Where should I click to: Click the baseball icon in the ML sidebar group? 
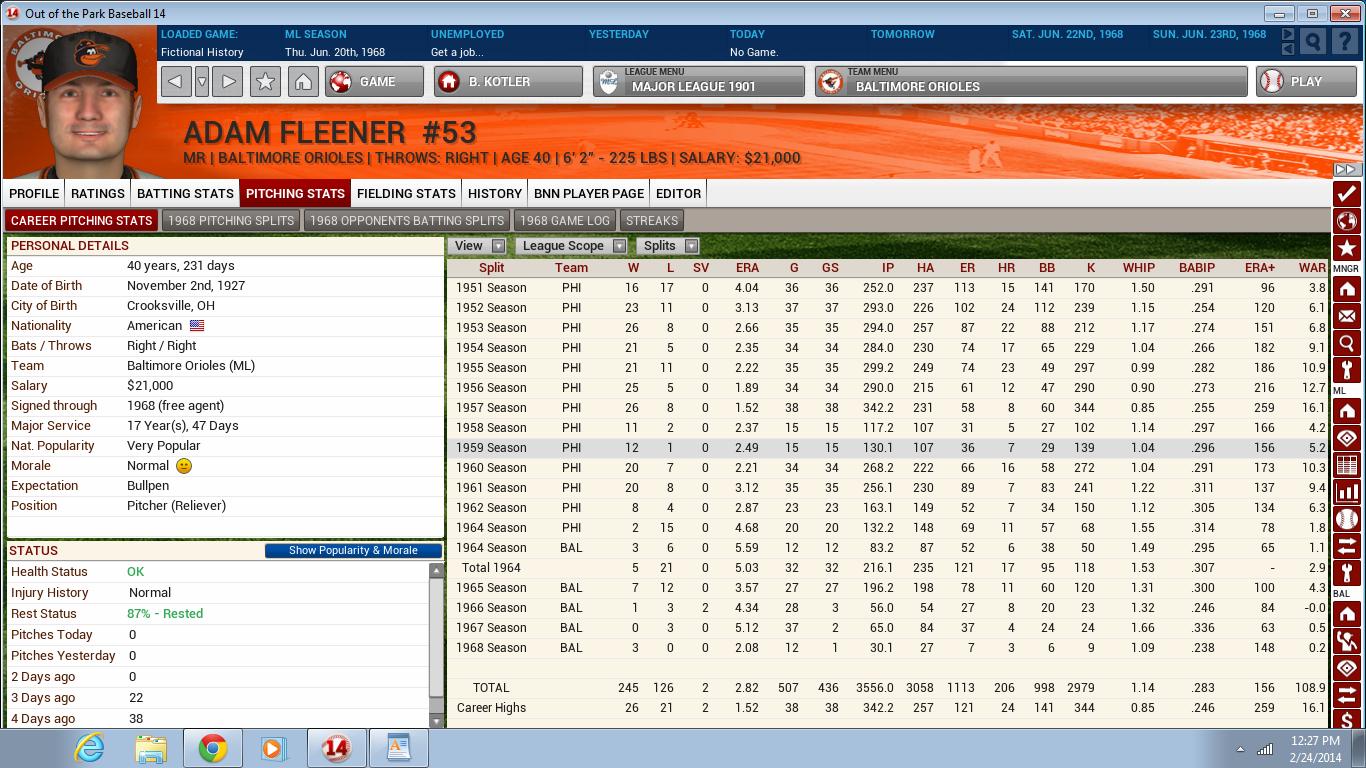coord(1347,519)
